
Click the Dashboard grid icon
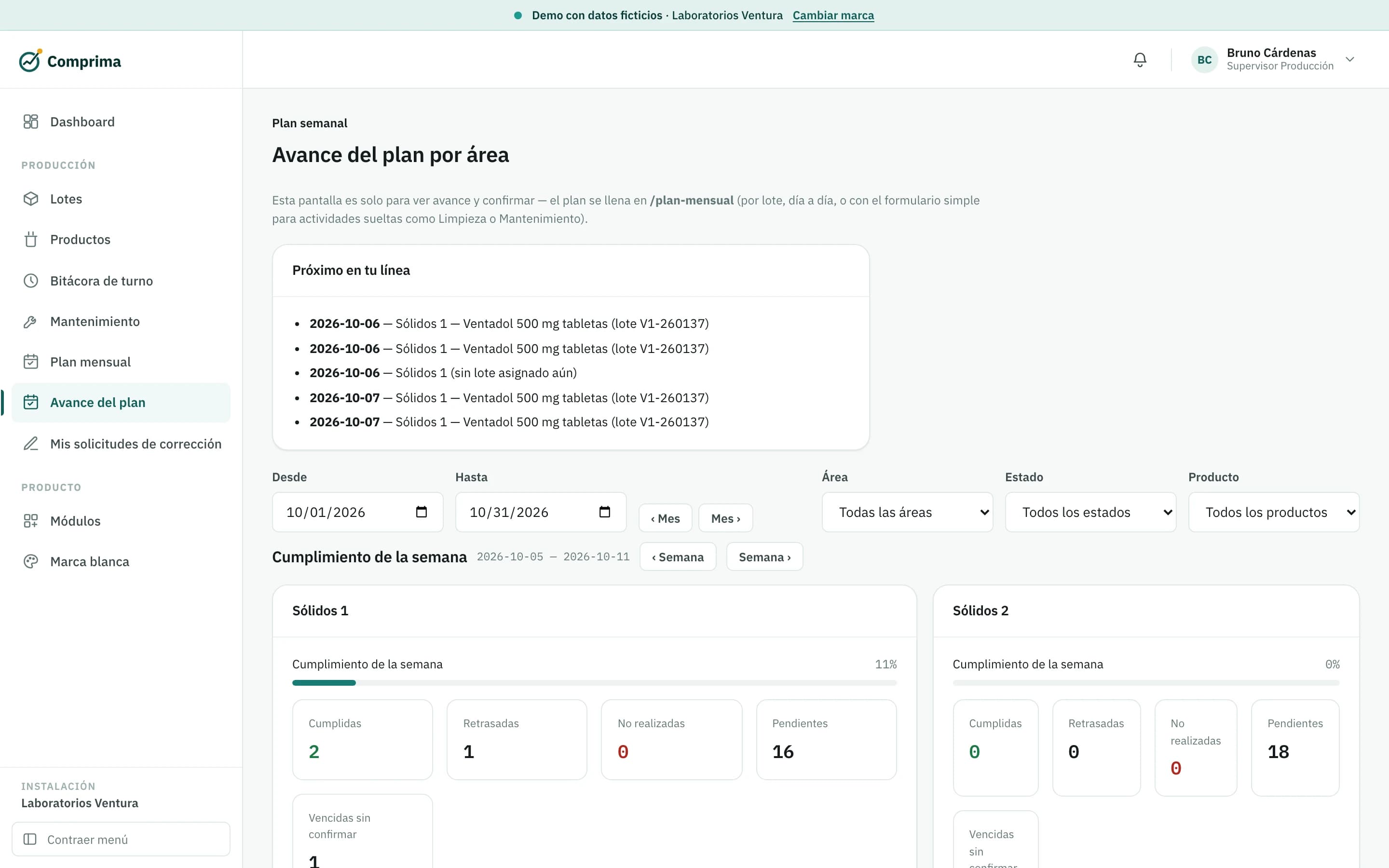coord(30,122)
